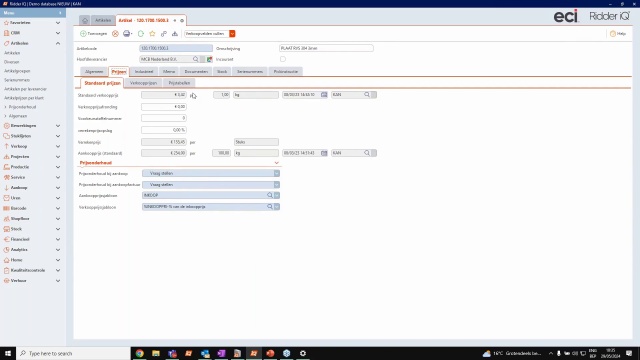Open calendar icon in Standaard verkoopprijs row

coord(324,95)
